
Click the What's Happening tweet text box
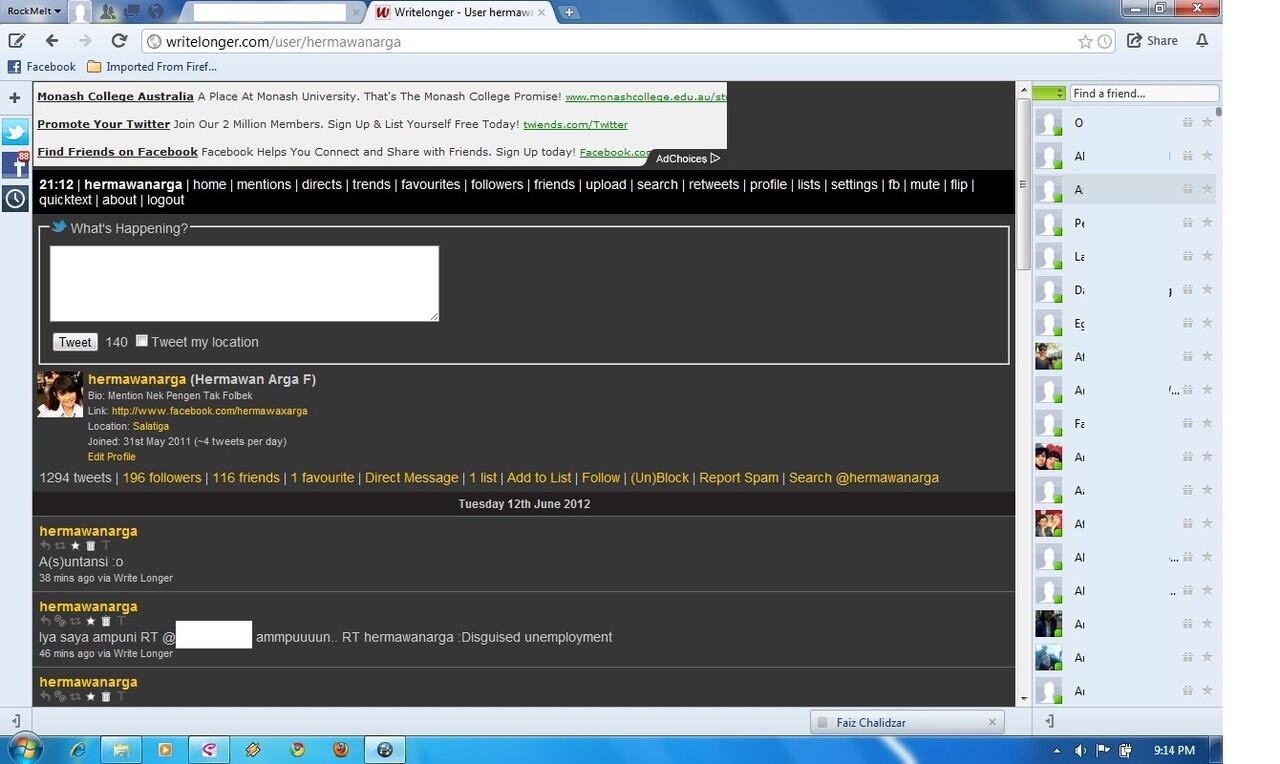244,283
